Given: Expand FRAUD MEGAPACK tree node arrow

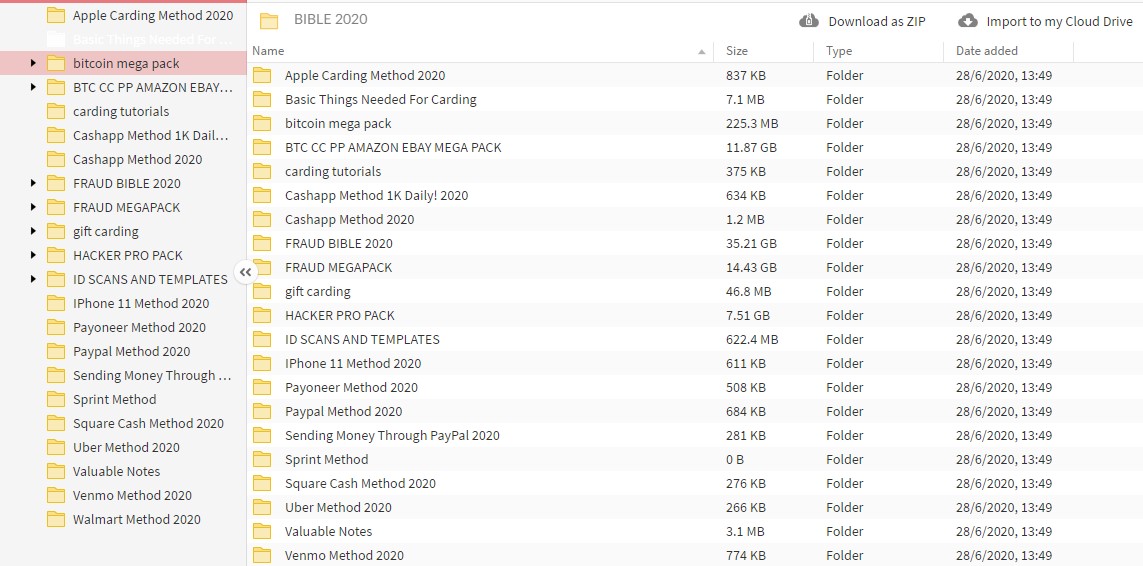Looking at the screenshot, I should point(33,207).
